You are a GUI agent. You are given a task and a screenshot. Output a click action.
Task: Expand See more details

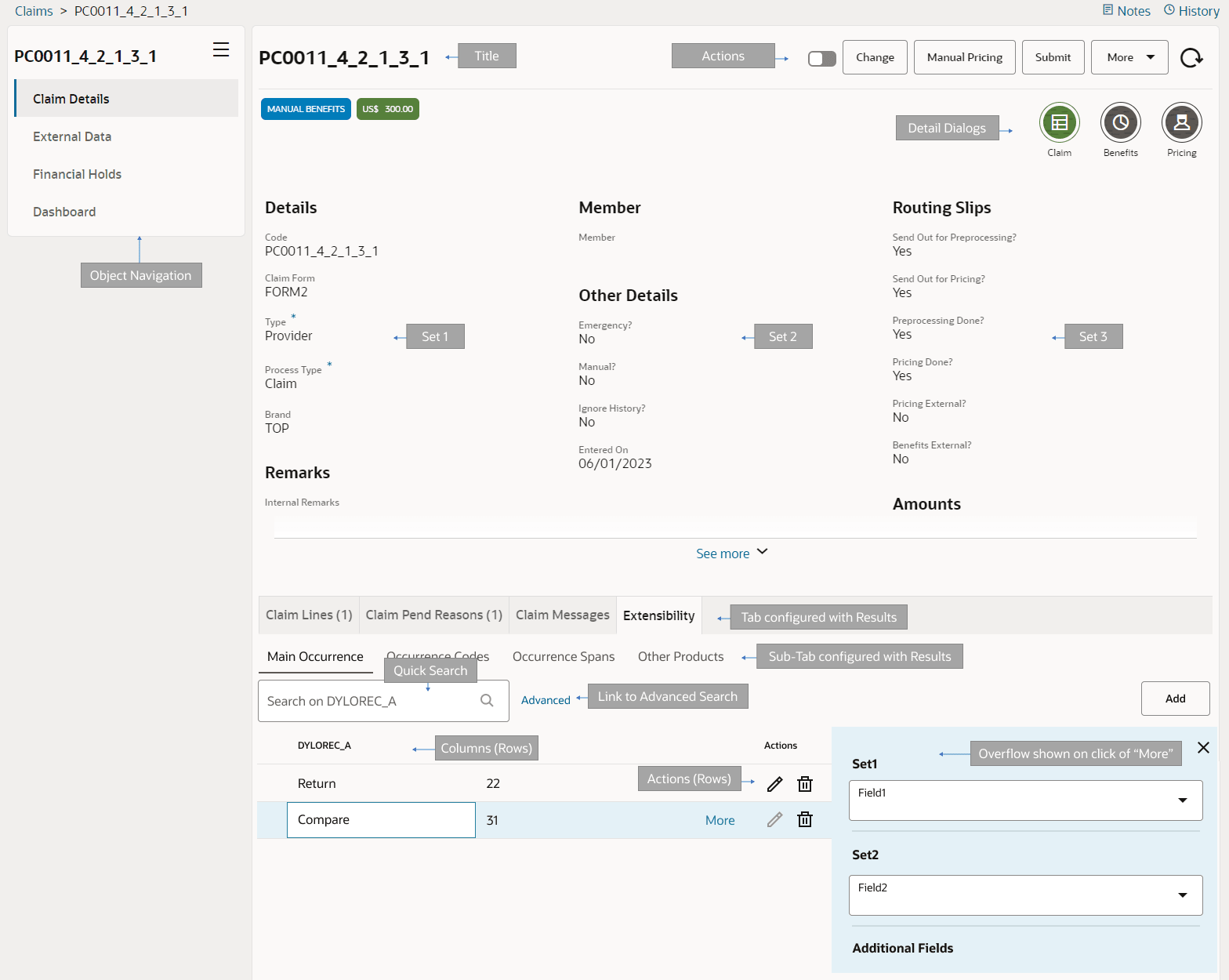[x=731, y=554]
